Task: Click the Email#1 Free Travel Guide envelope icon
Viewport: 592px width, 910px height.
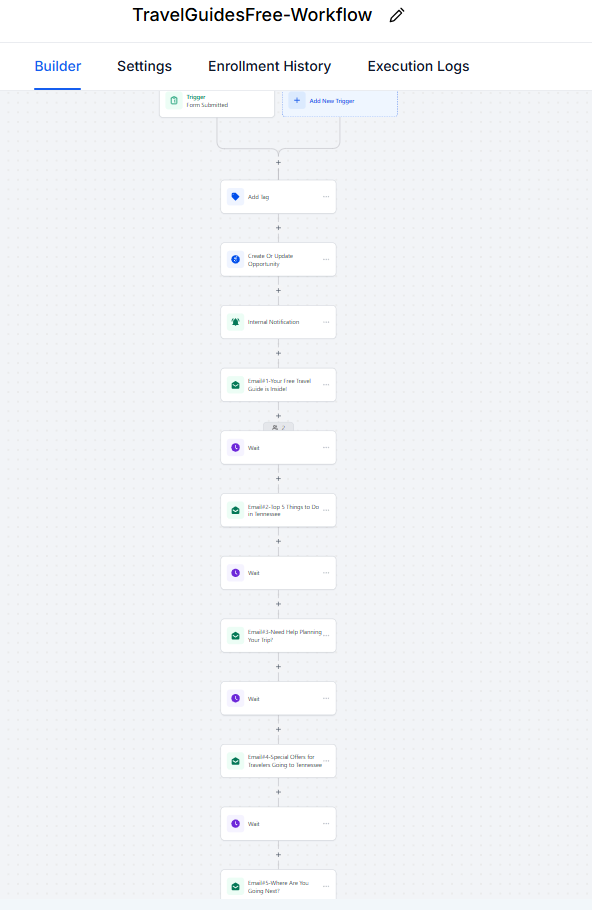Action: [236, 385]
